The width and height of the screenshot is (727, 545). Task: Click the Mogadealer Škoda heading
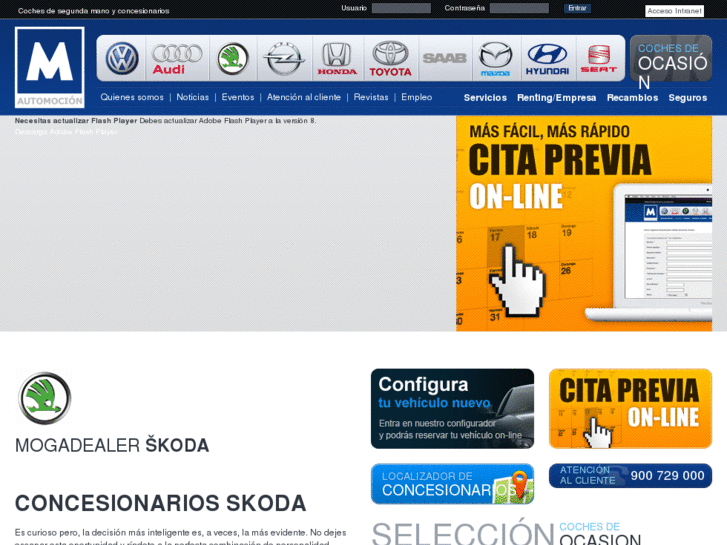(112, 445)
